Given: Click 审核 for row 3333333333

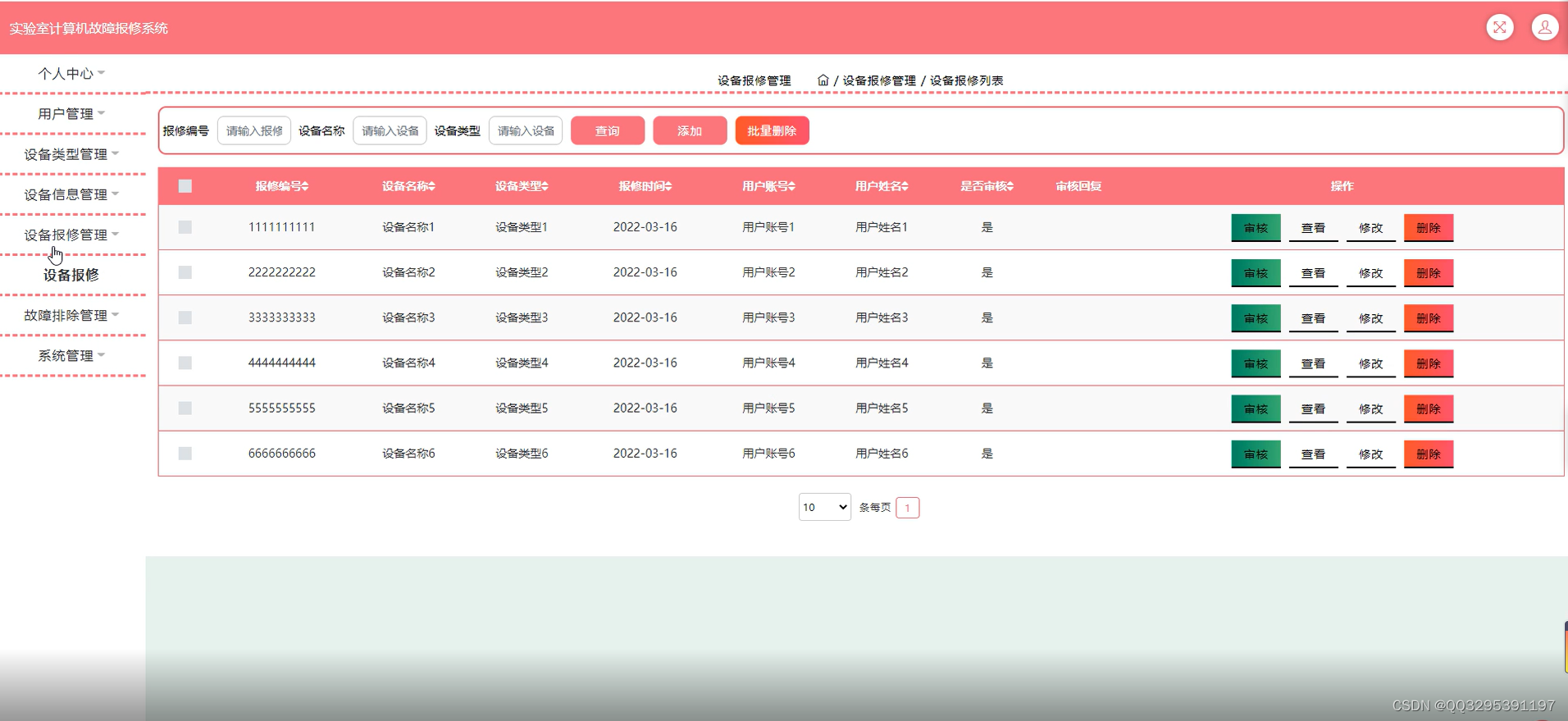Looking at the screenshot, I should 1256,318.
